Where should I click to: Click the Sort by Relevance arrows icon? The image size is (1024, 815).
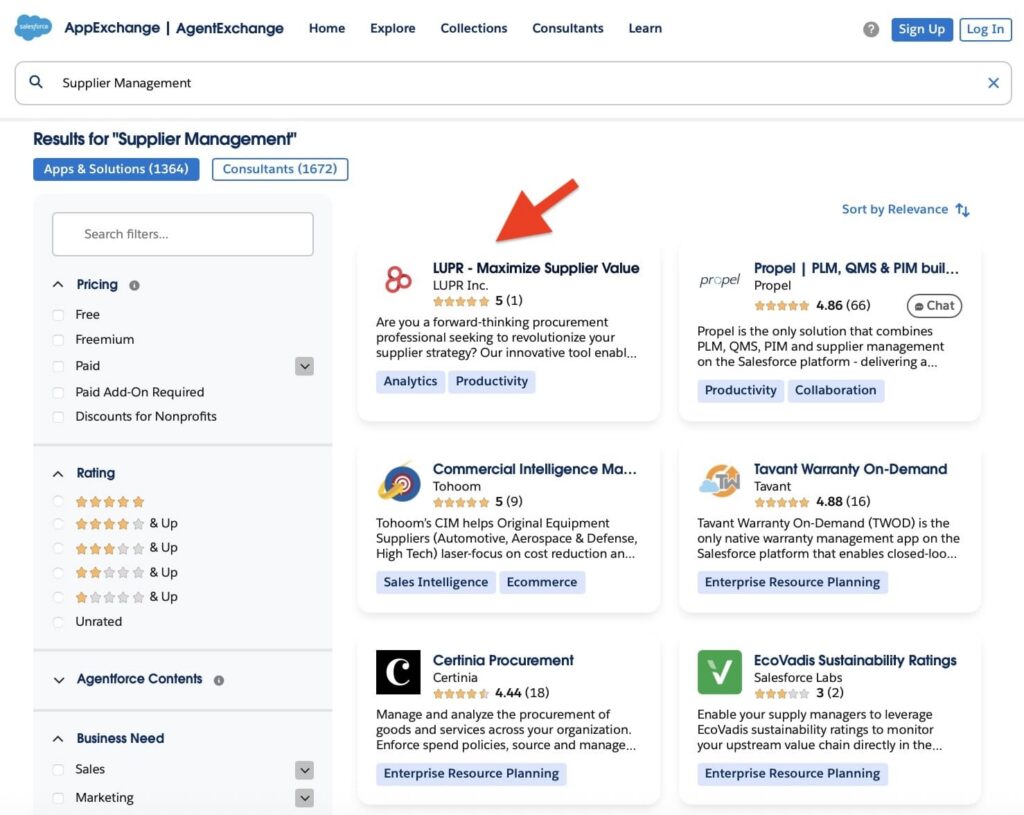(961, 210)
